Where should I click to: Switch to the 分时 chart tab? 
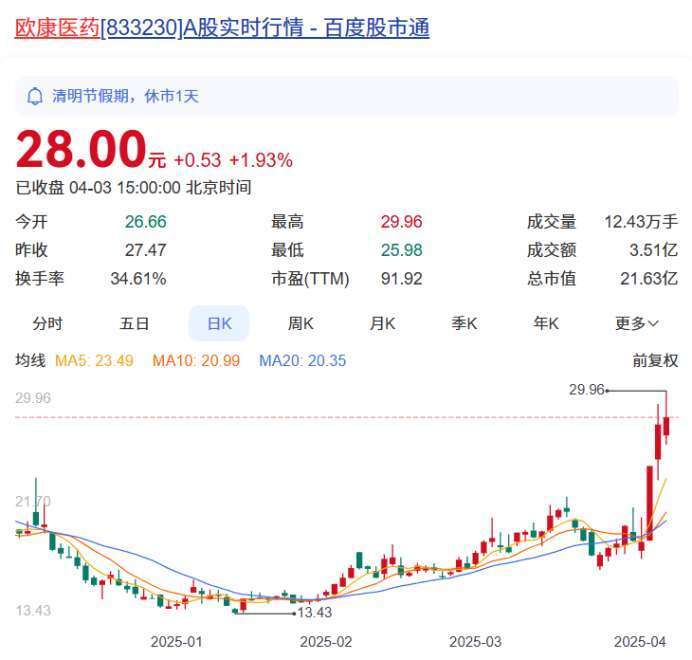click(47, 324)
